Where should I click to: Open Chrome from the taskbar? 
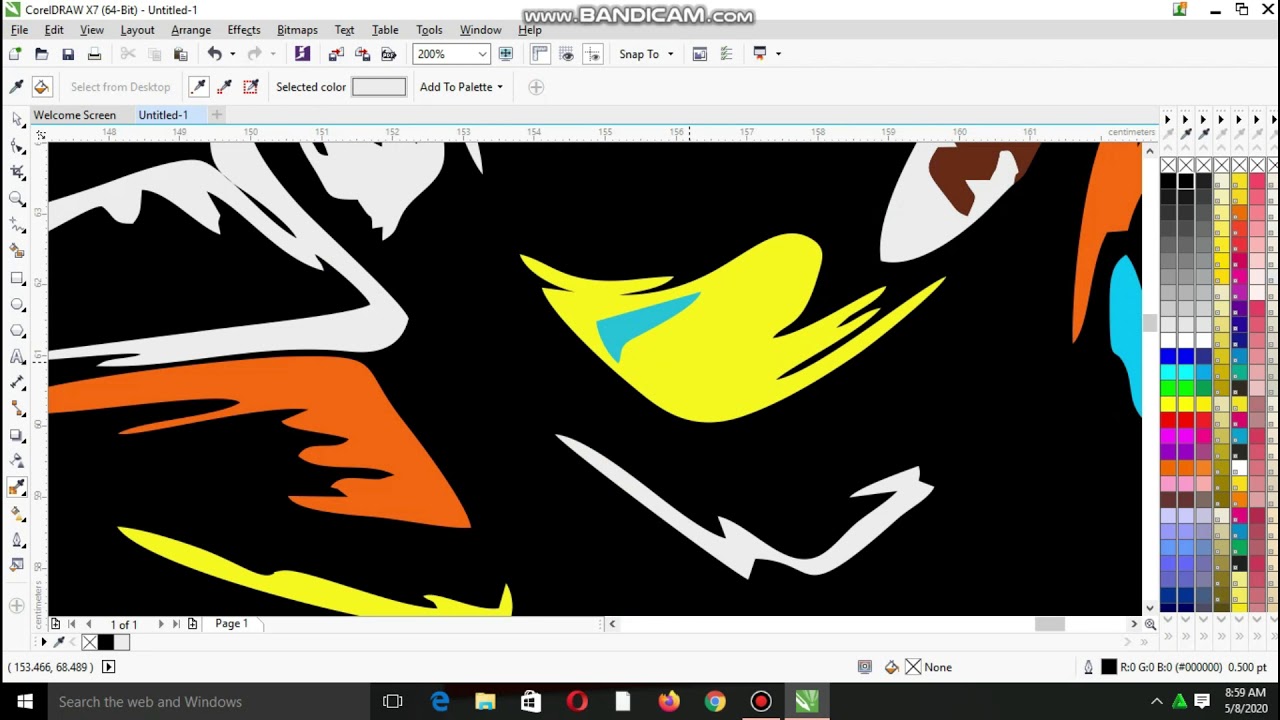click(714, 702)
